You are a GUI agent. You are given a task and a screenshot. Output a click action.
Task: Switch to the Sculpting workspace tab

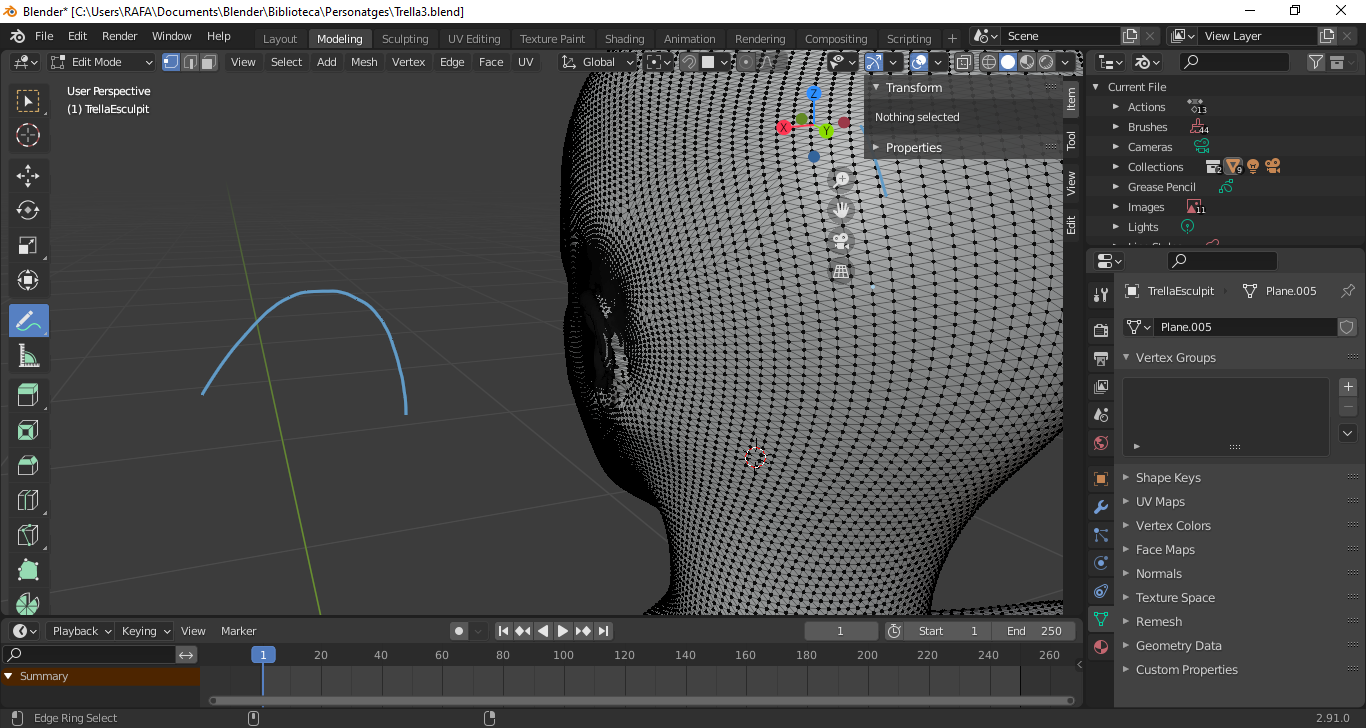(404, 39)
